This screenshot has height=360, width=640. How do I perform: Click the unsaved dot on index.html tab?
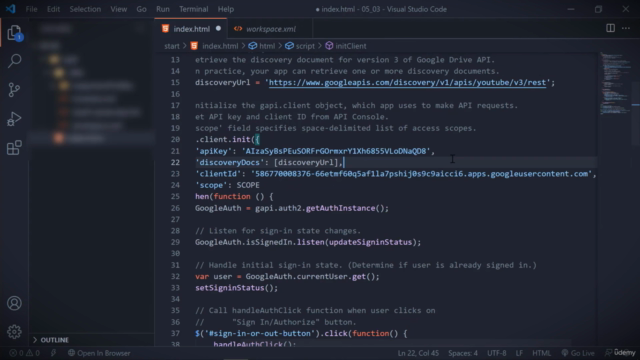point(218,29)
